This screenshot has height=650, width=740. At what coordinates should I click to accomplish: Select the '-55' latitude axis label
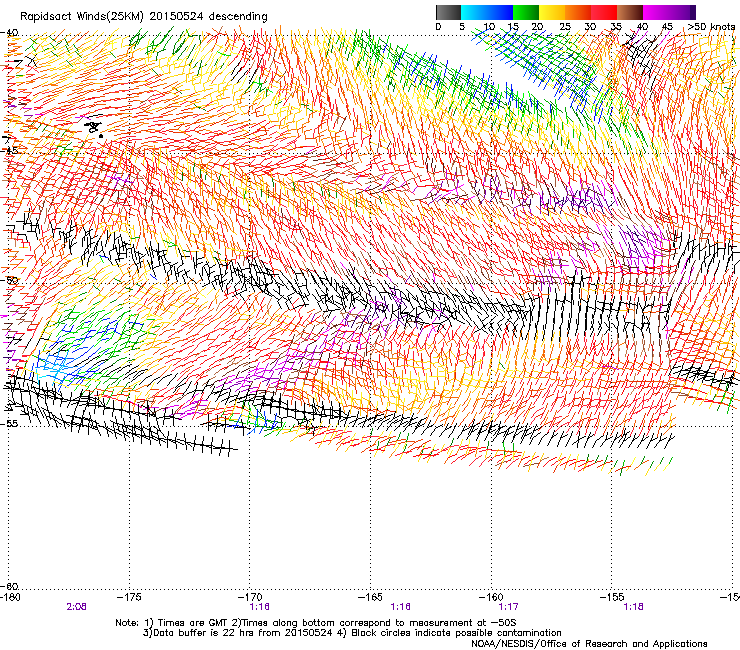(x=9, y=423)
